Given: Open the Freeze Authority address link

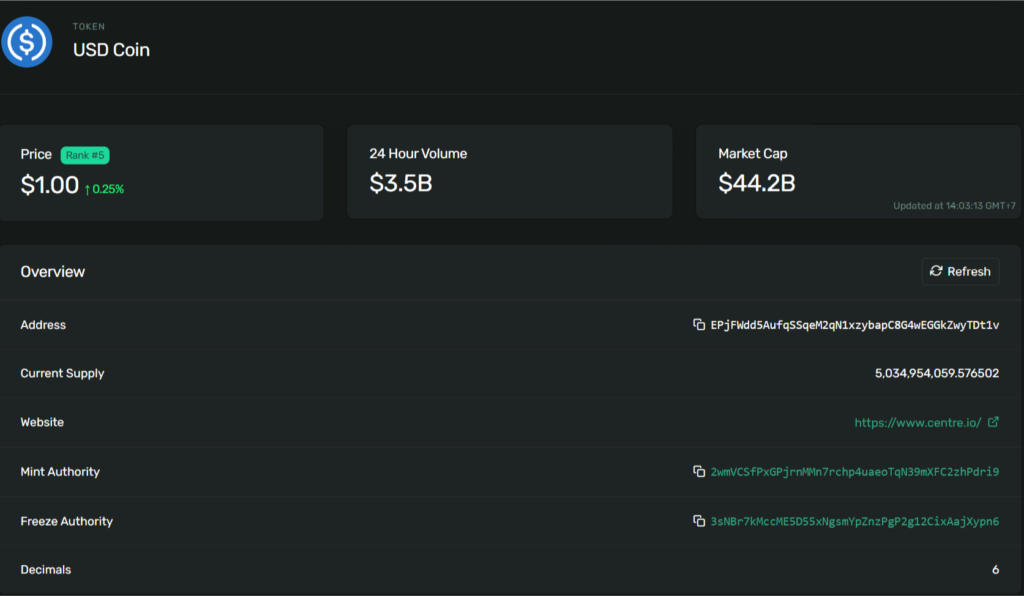Looking at the screenshot, I should (854, 522).
